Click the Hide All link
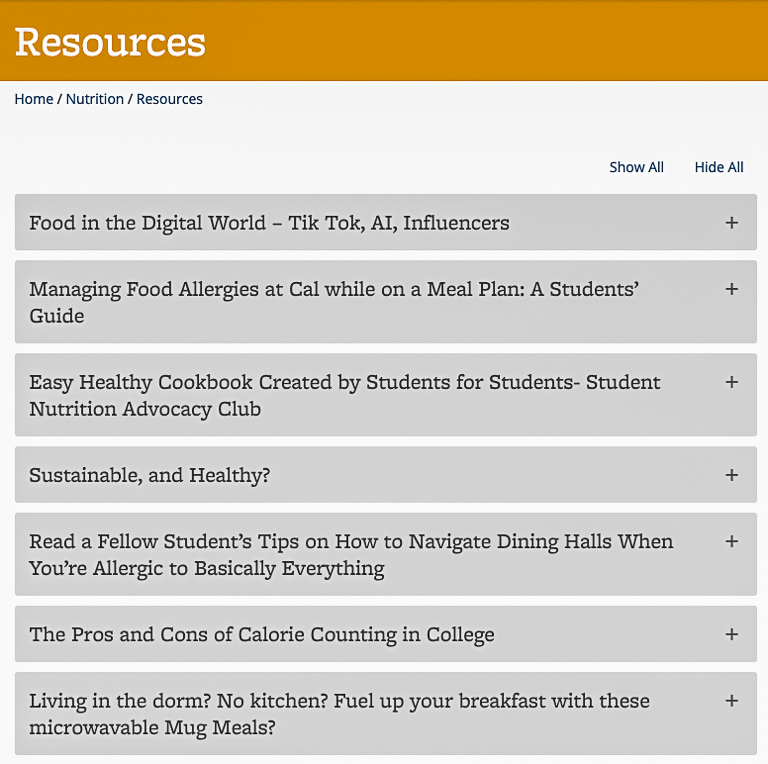768x764 pixels. point(719,167)
